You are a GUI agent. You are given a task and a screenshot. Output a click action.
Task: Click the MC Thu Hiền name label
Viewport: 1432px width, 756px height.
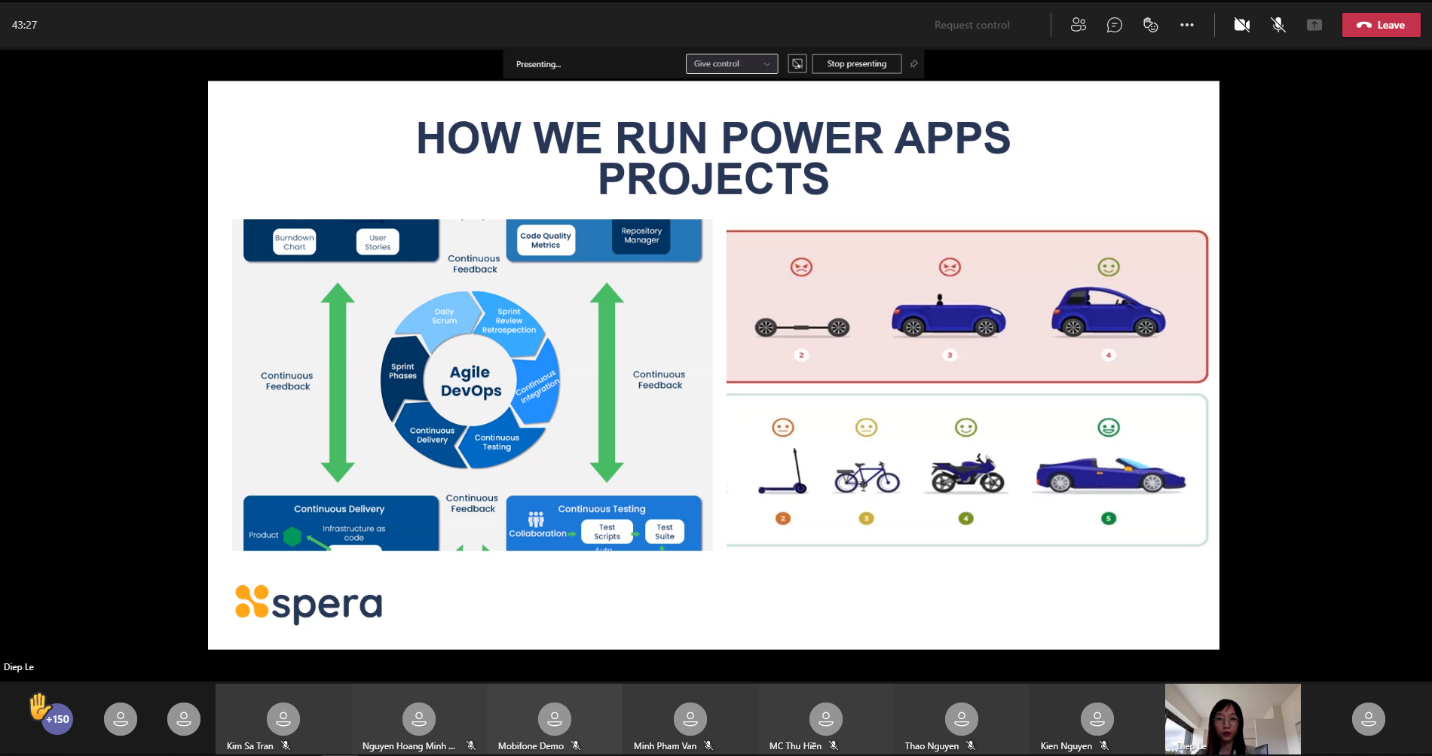(796, 746)
